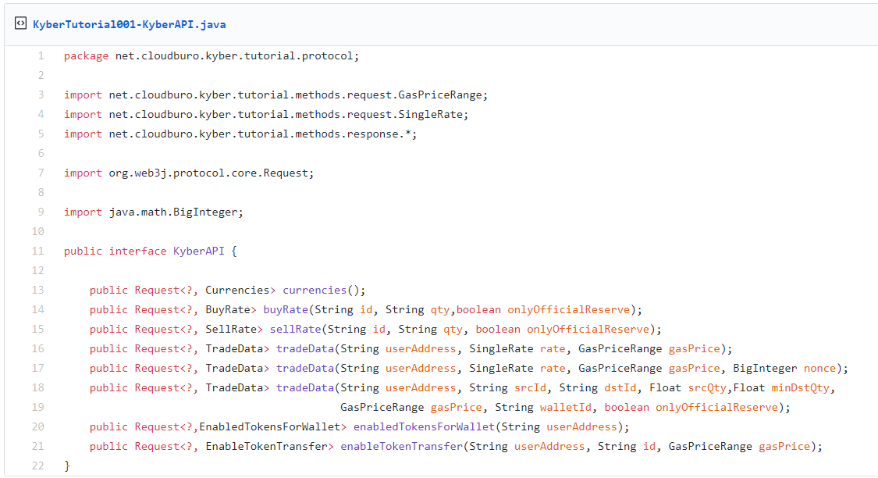Click the code file icon beside the filename
Viewport: 878px width, 478px height.
point(21,23)
